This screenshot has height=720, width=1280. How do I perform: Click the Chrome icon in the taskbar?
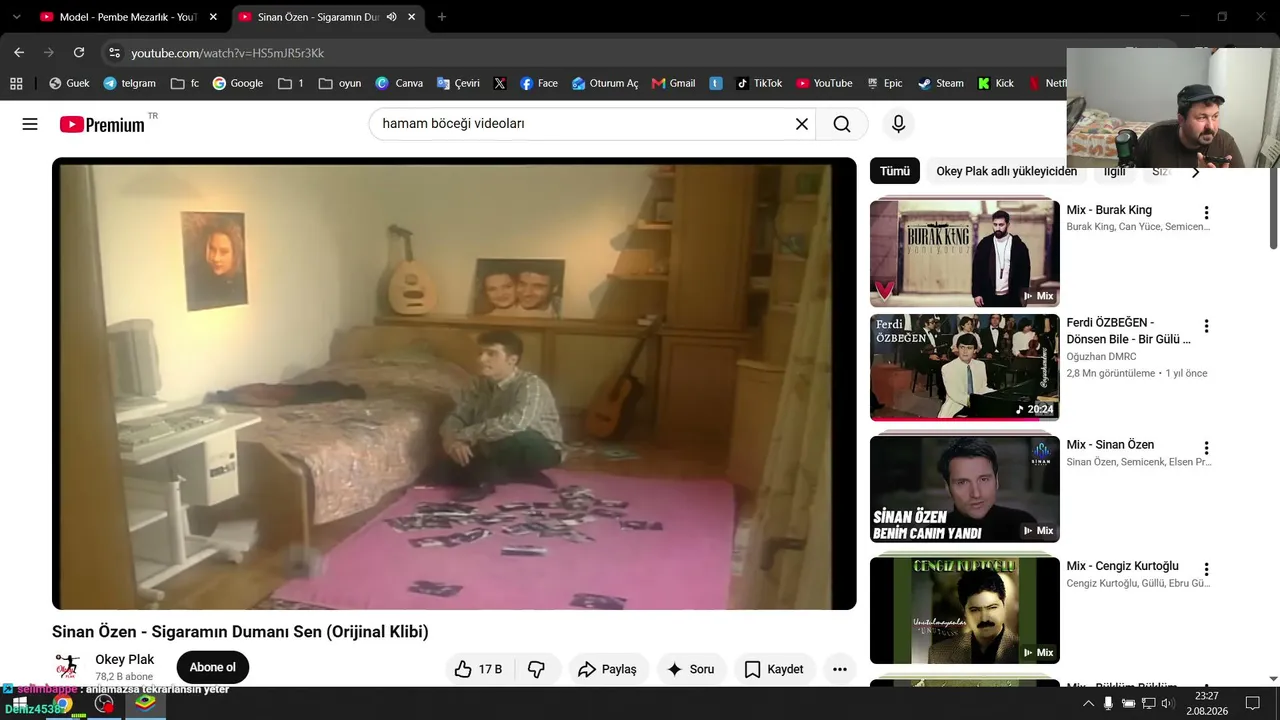[63, 705]
